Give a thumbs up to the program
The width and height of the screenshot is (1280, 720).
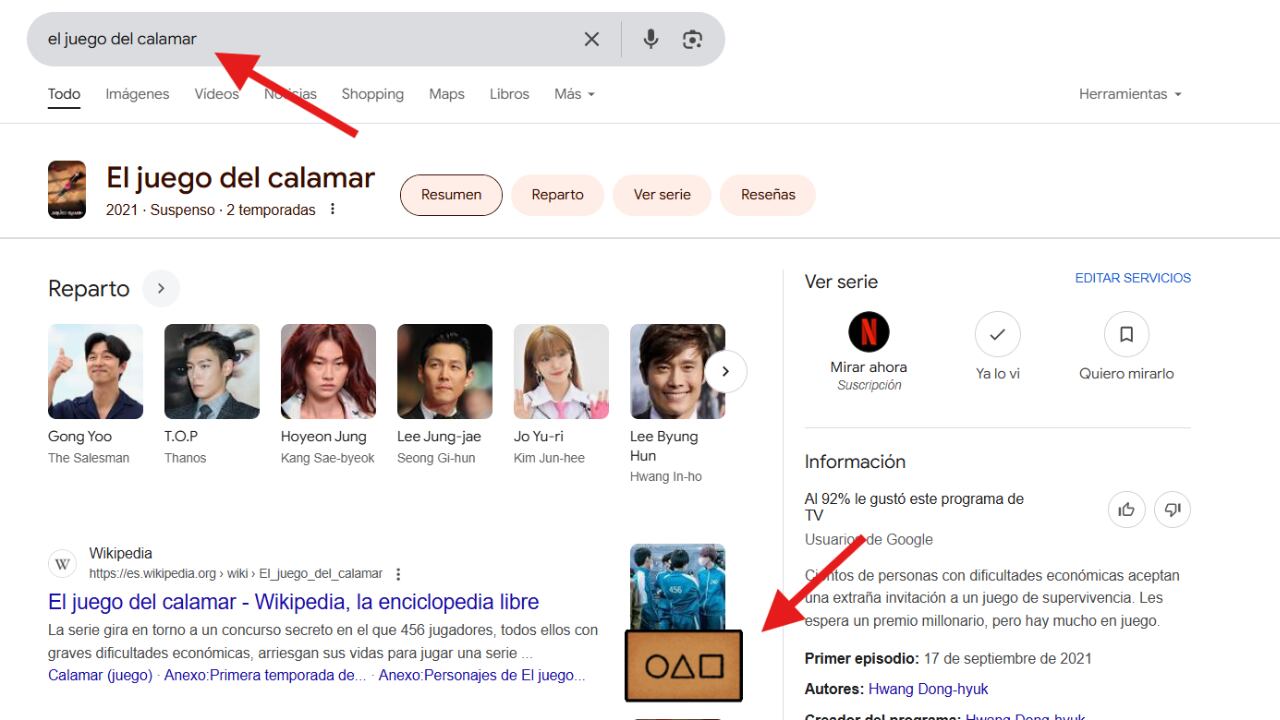coord(1126,509)
